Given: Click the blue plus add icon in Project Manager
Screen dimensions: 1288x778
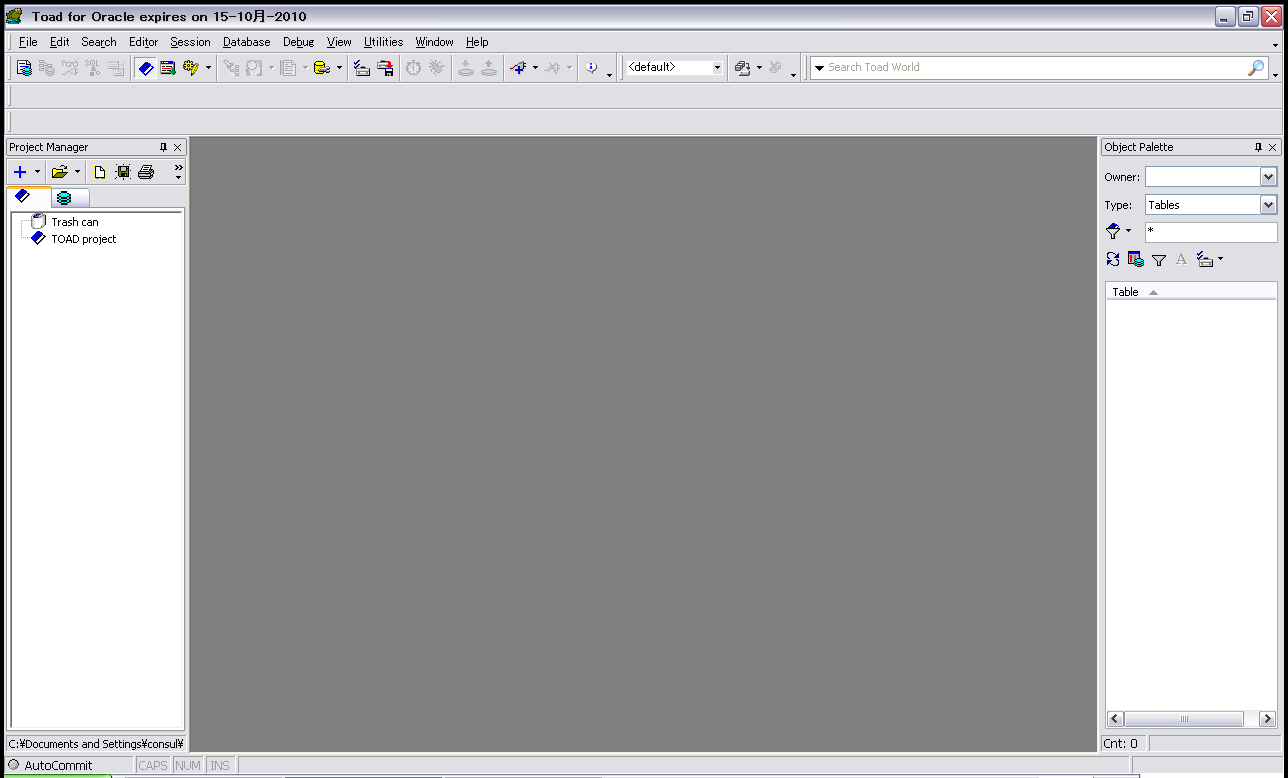Looking at the screenshot, I should (x=20, y=172).
